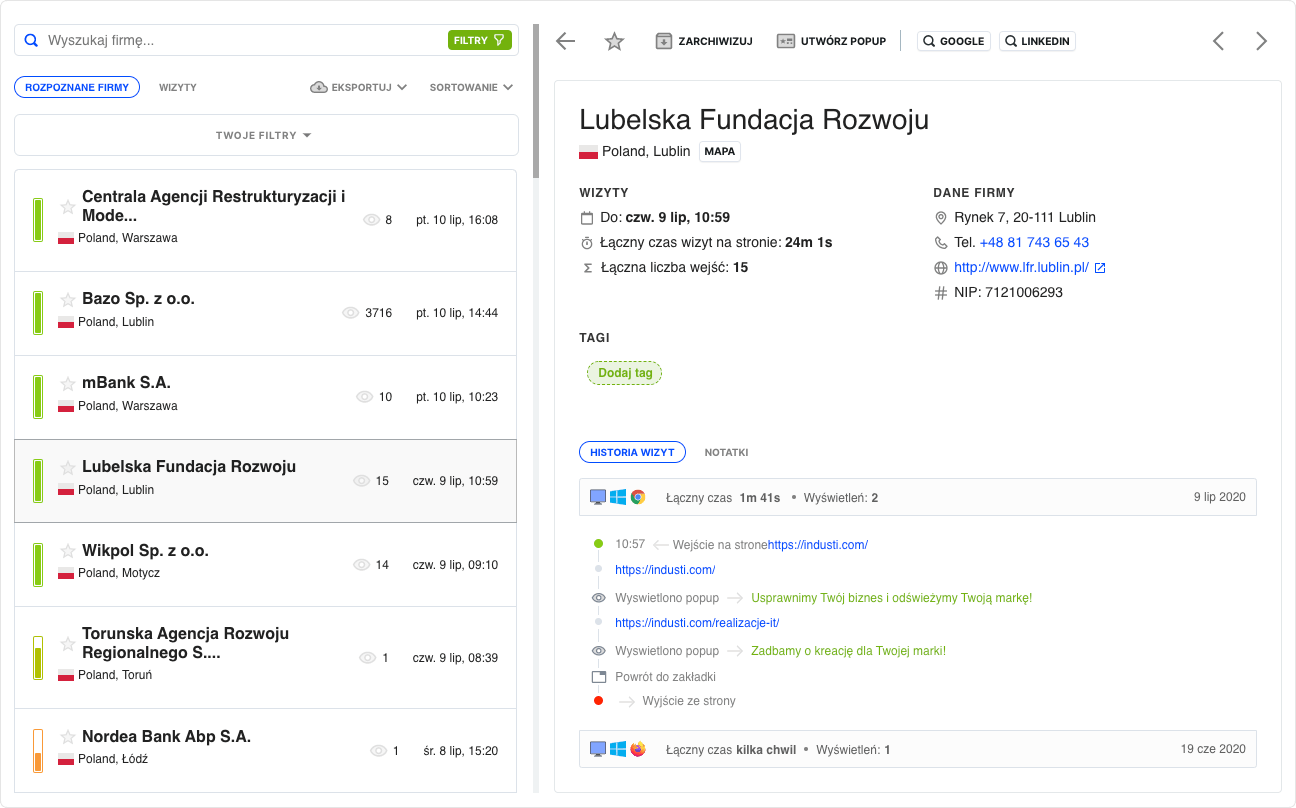Open the Mapa button
The image size is (1296, 808).
(x=720, y=152)
